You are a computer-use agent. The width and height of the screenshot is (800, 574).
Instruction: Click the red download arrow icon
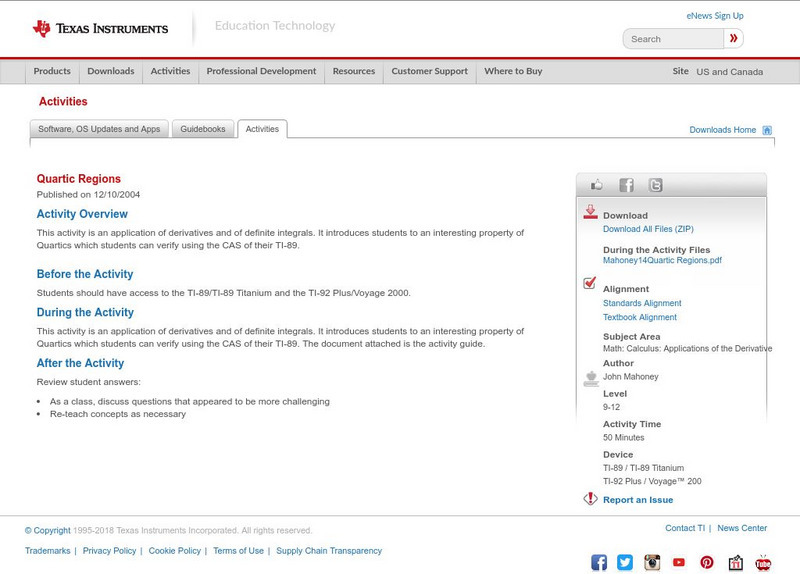pos(590,212)
